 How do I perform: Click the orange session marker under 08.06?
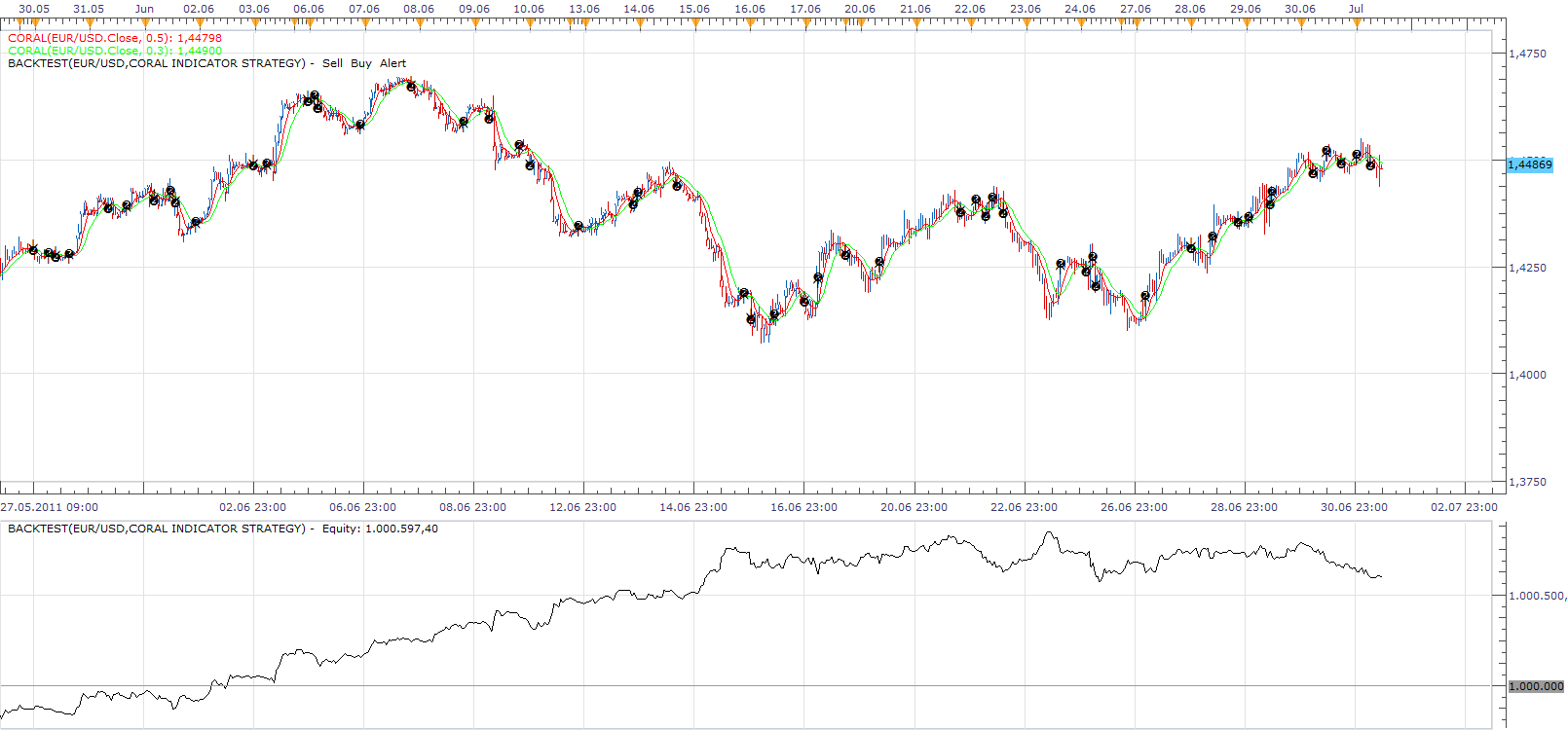pos(419,22)
